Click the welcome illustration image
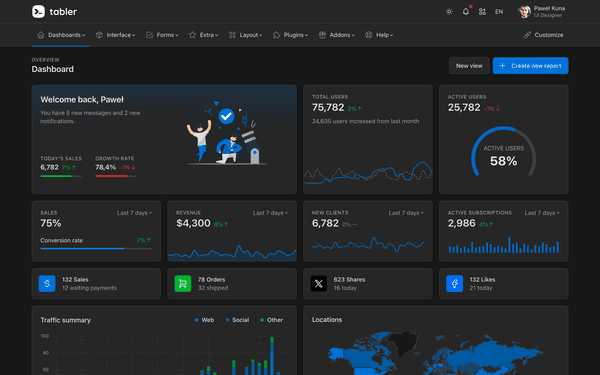 (227, 133)
